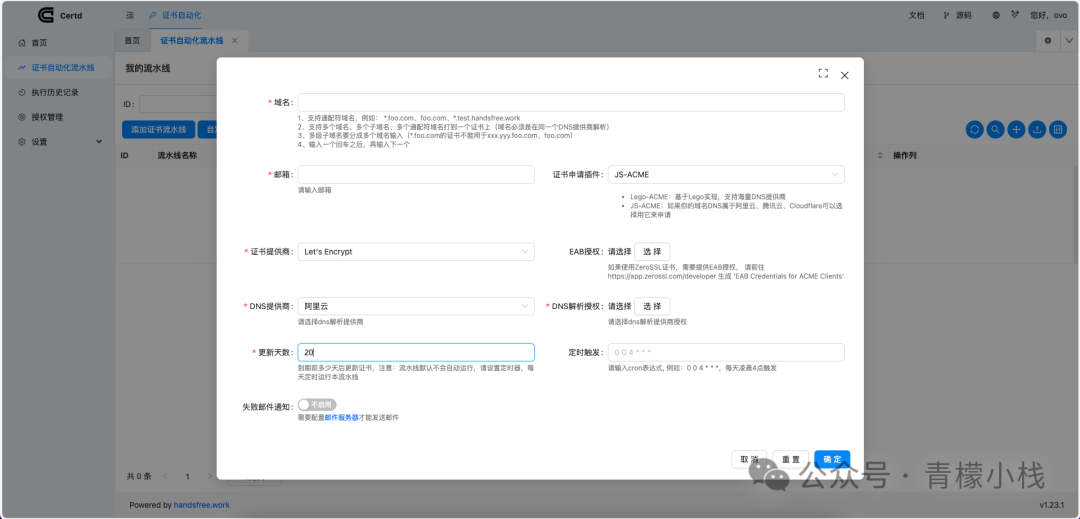Click the 重置 button
1080x519 pixels.
[x=791, y=459]
